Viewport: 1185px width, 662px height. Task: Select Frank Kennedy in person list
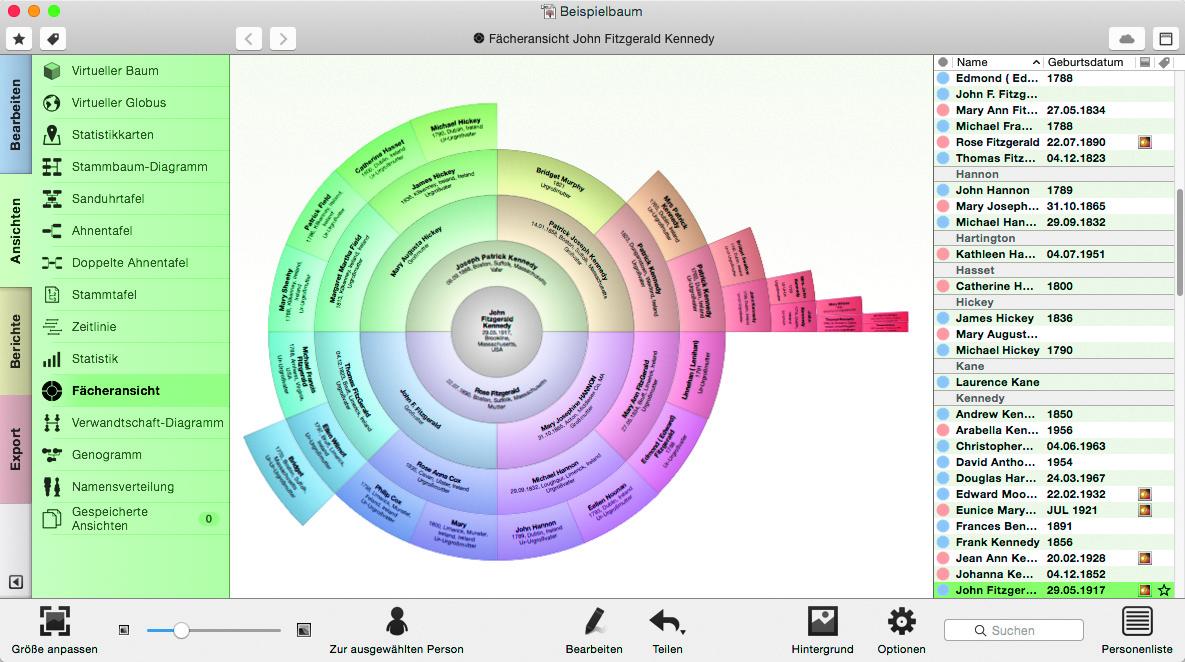1054,542
